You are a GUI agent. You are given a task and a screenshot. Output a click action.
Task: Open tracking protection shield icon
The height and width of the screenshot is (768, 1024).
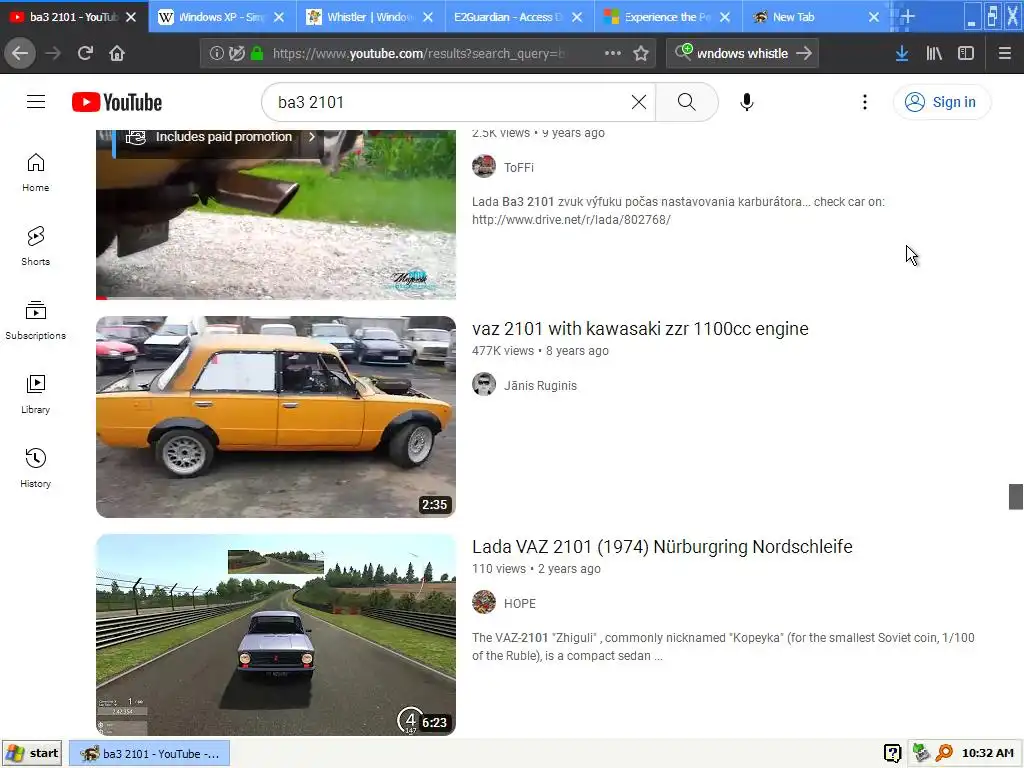coord(236,54)
